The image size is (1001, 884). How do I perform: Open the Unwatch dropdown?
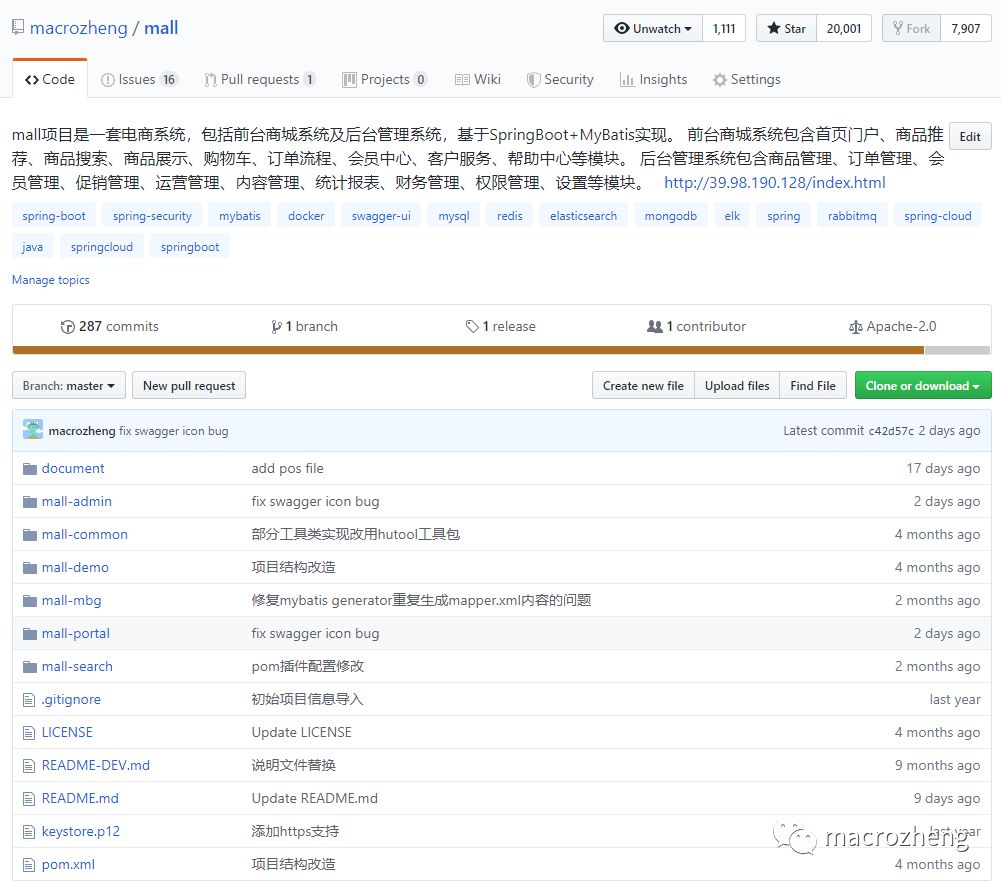[x=652, y=28]
